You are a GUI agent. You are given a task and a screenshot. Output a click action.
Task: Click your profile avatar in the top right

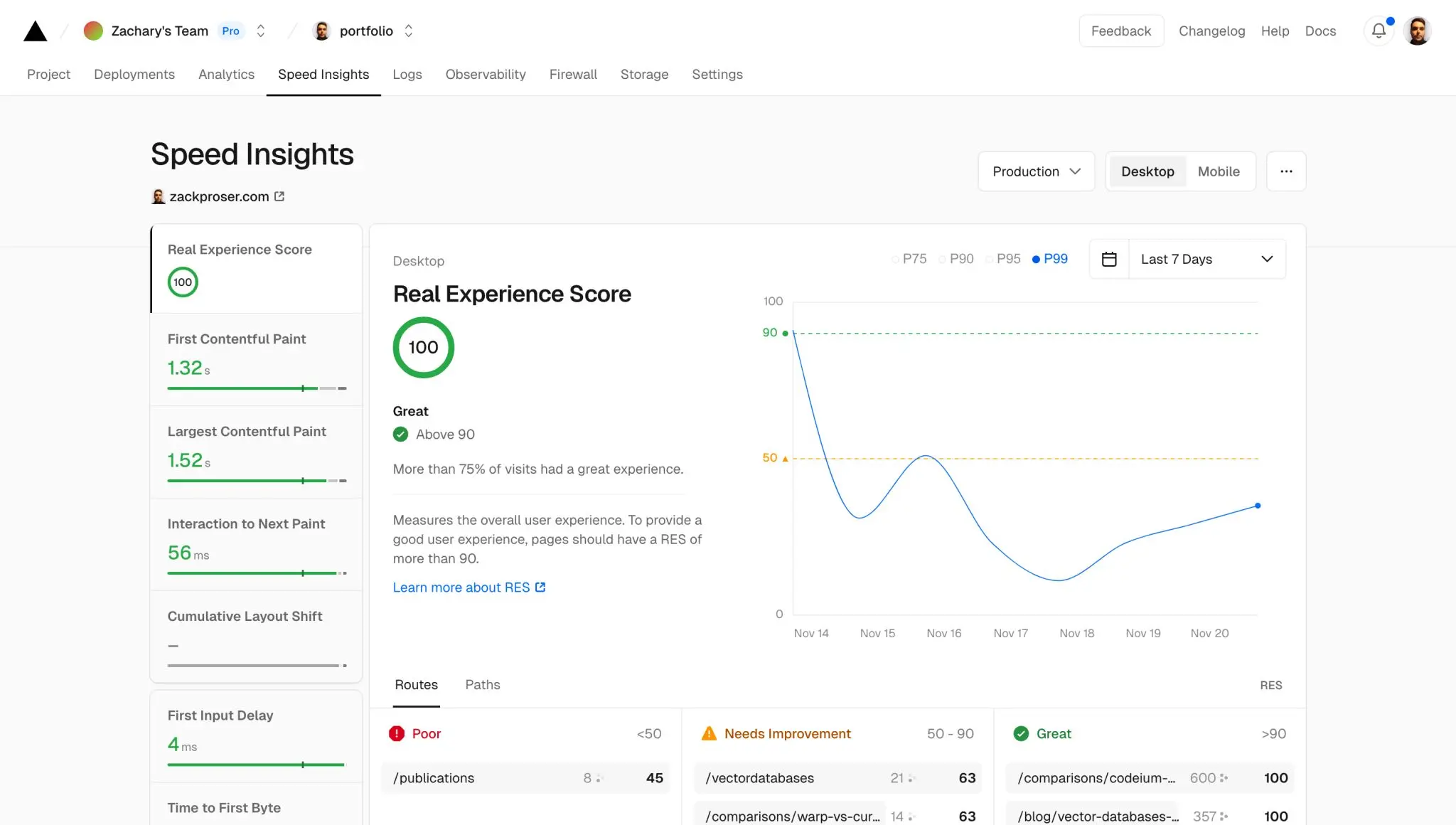(x=1417, y=31)
